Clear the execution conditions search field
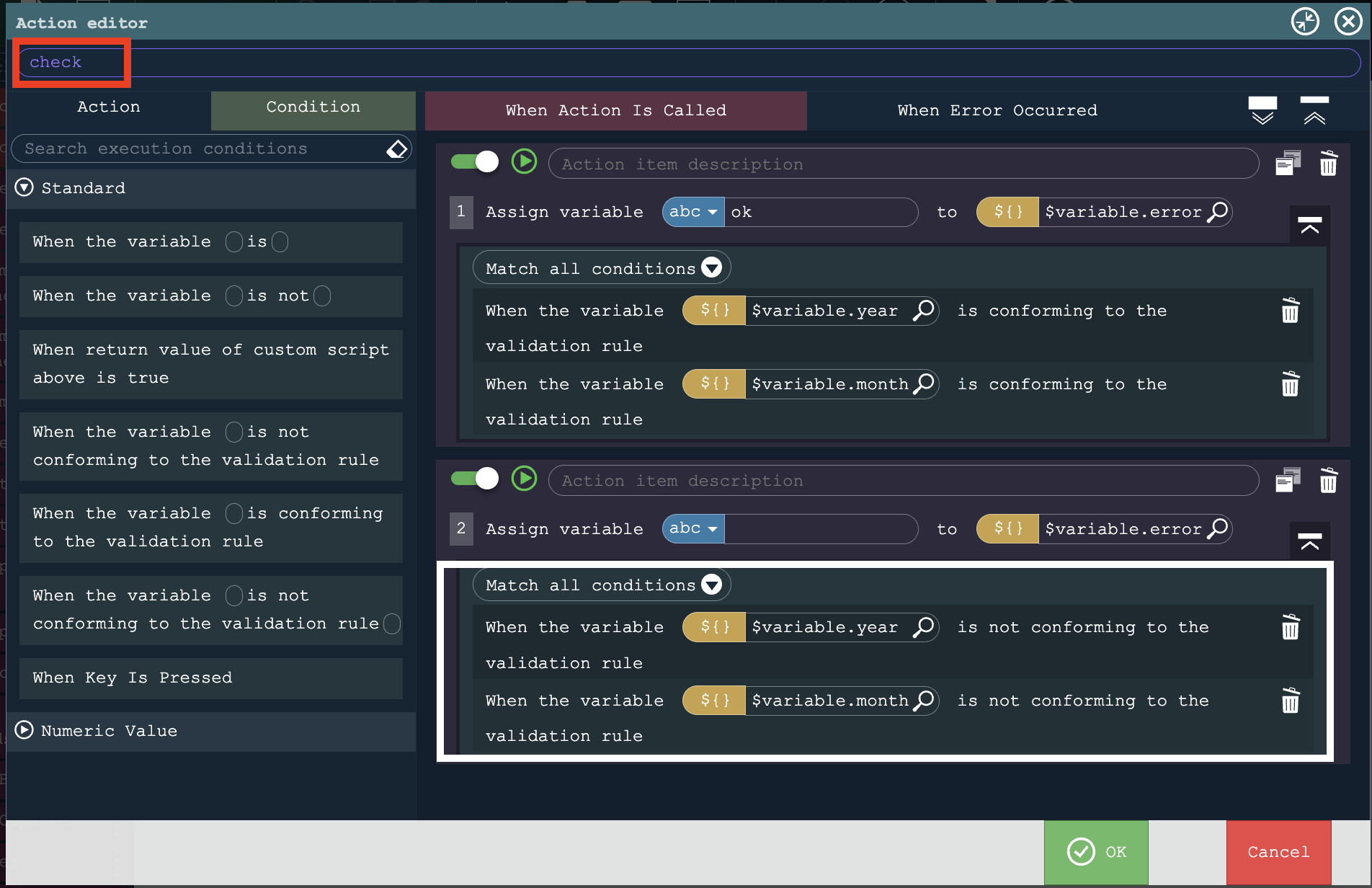Screen dimensions: 1372x888 click(x=397, y=149)
